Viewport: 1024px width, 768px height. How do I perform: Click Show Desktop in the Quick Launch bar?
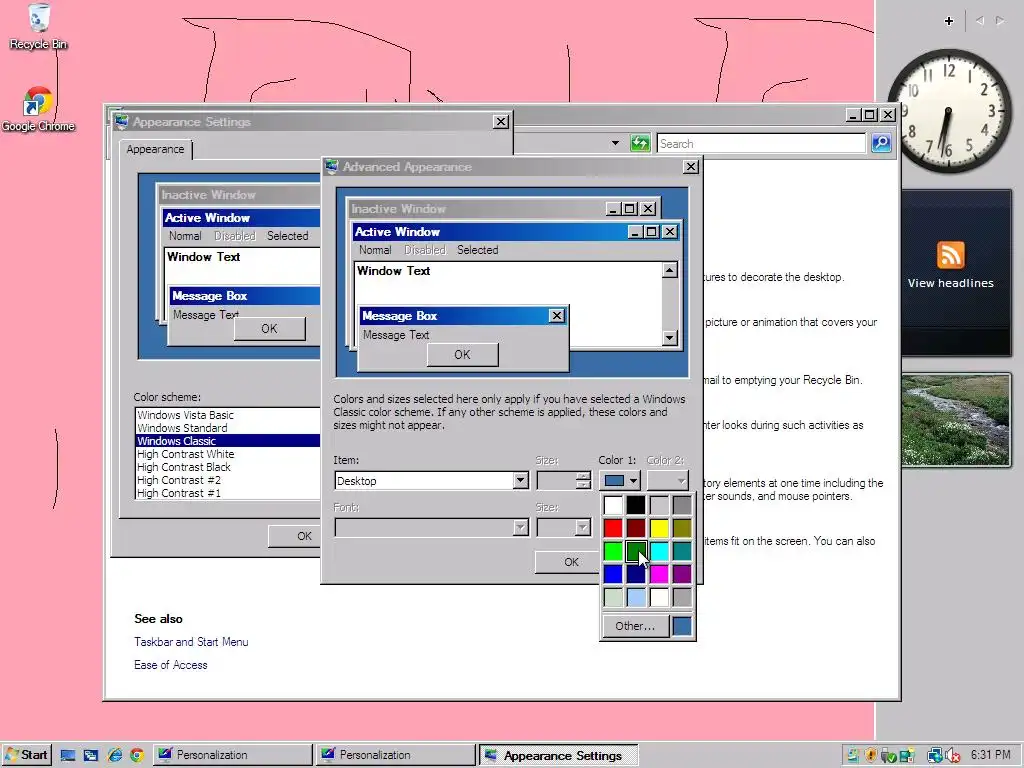click(67, 755)
